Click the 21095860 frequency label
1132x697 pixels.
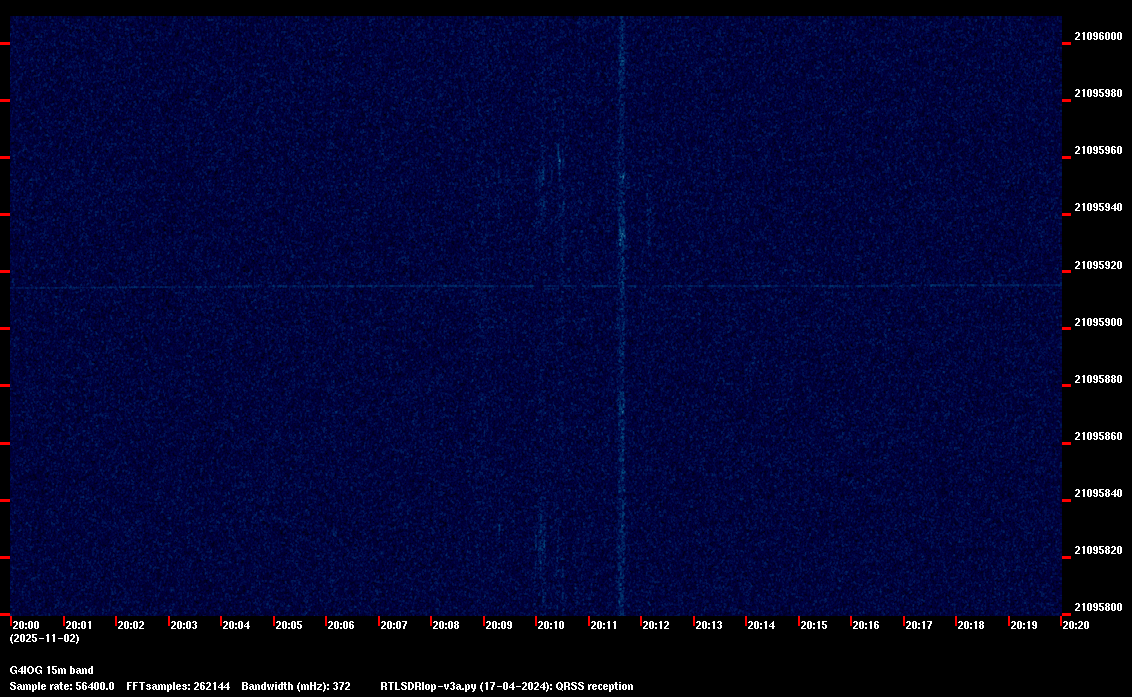(1098, 436)
